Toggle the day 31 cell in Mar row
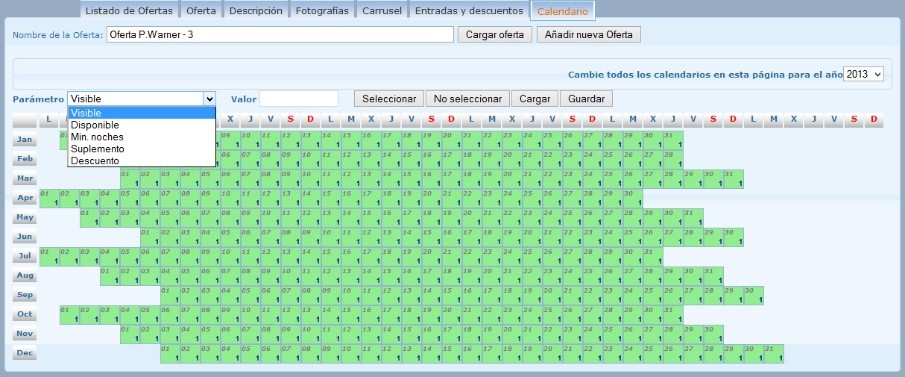Viewport: 905px width, 377px height. pos(734,179)
